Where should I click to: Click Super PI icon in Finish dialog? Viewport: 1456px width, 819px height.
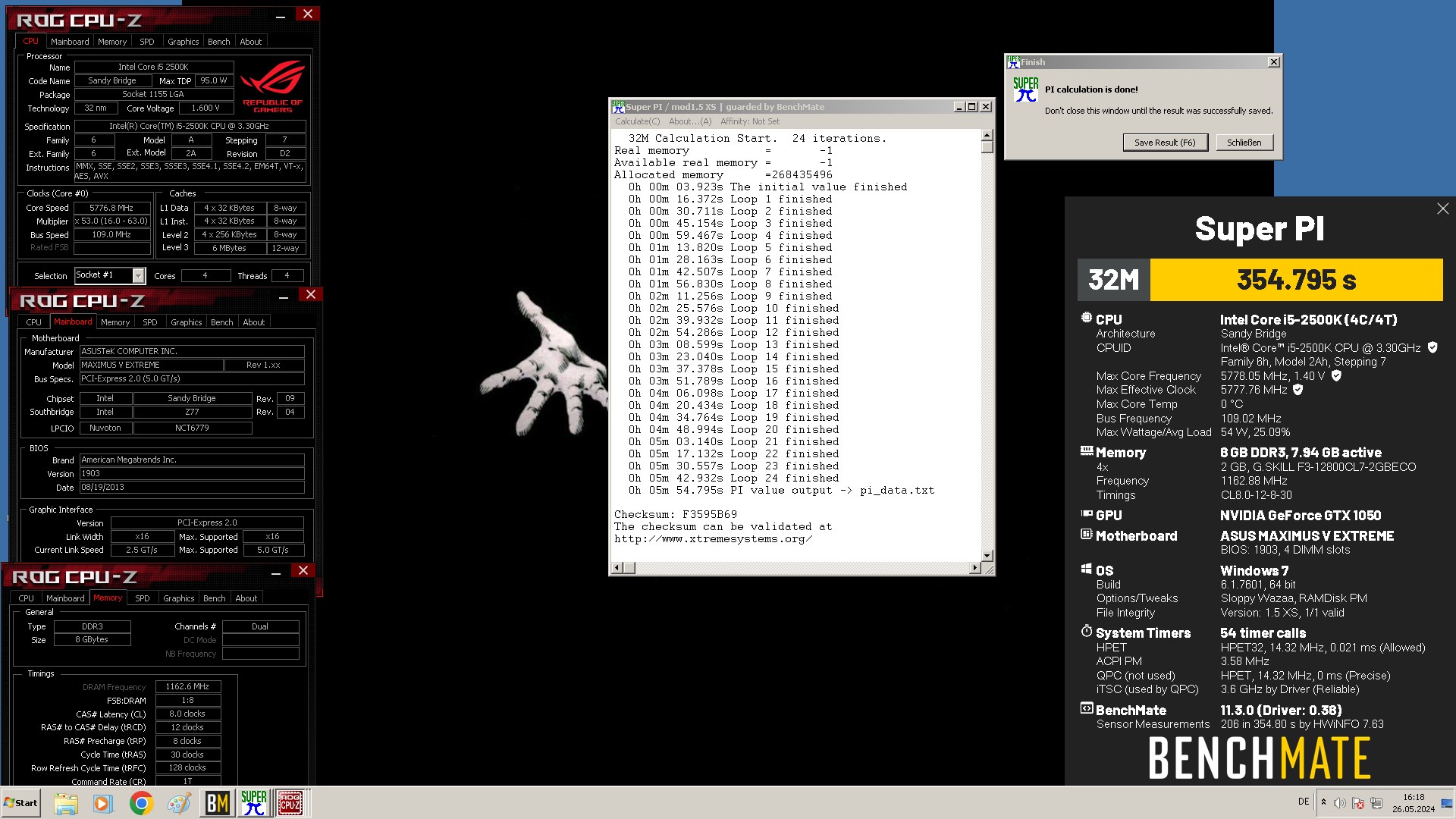point(1025,89)
